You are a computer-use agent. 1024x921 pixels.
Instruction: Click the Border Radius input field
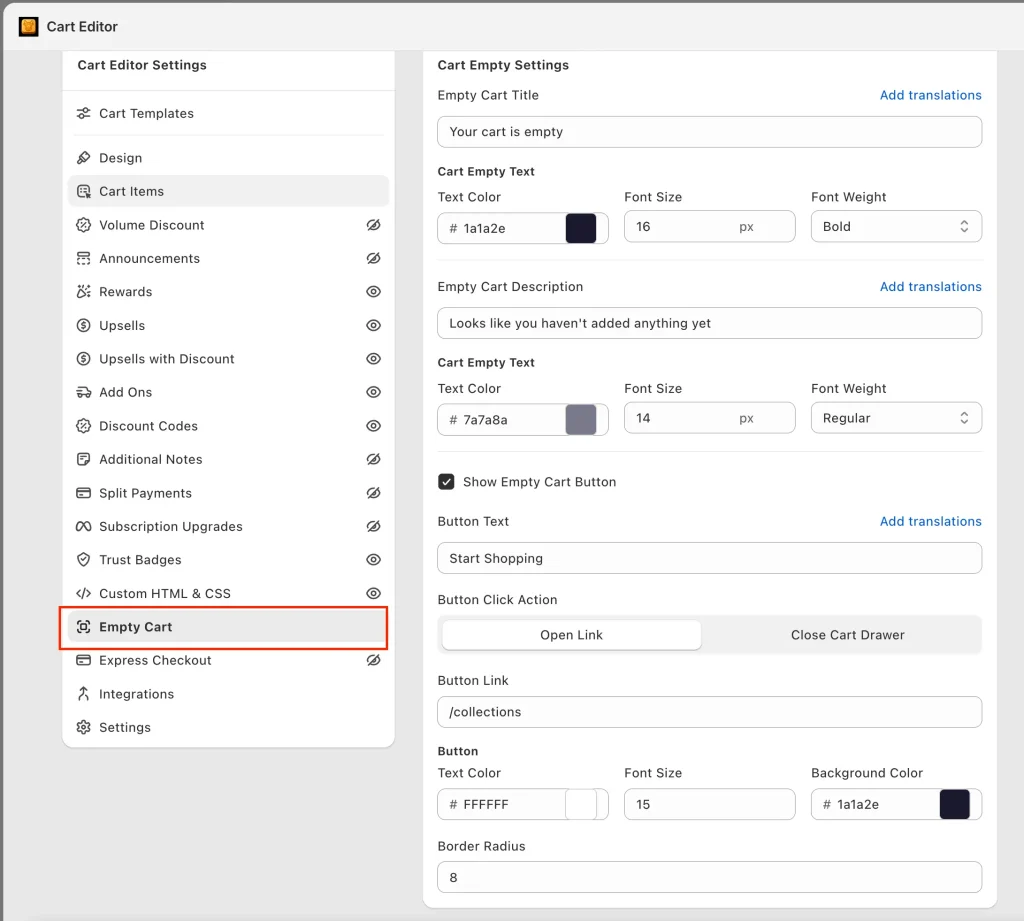(x=709, y=877)
